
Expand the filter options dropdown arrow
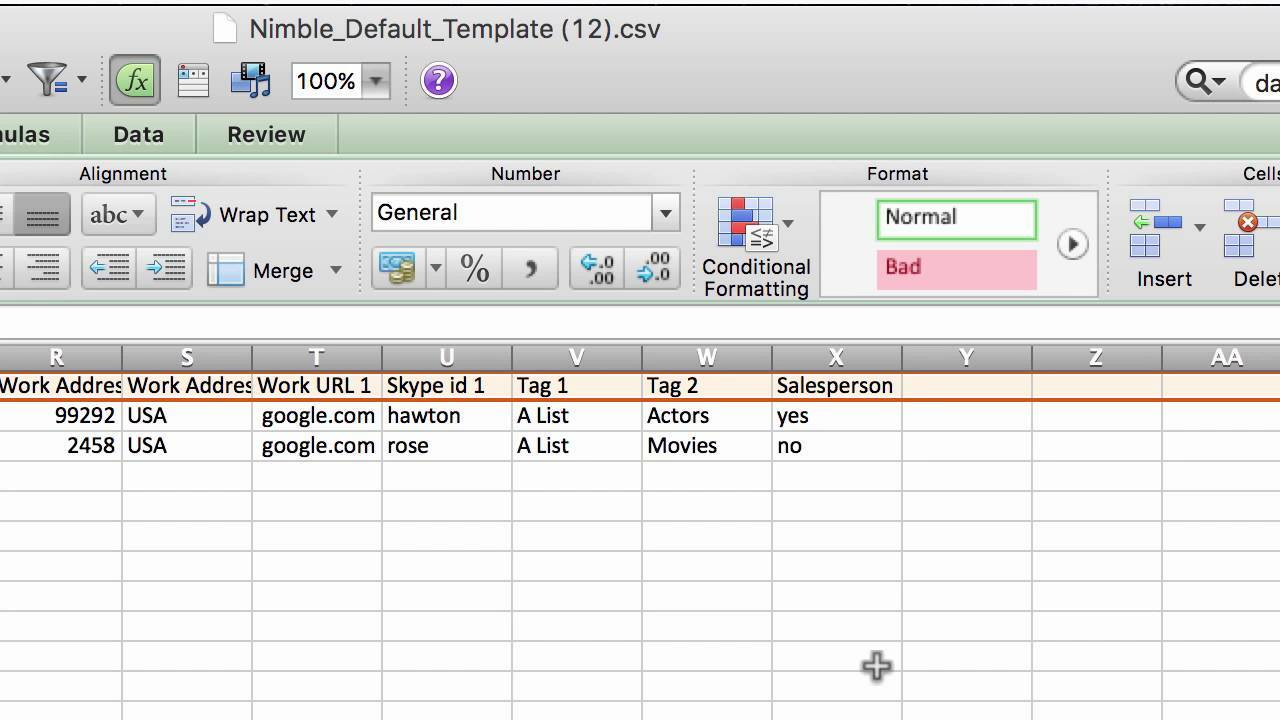point(80,78)
